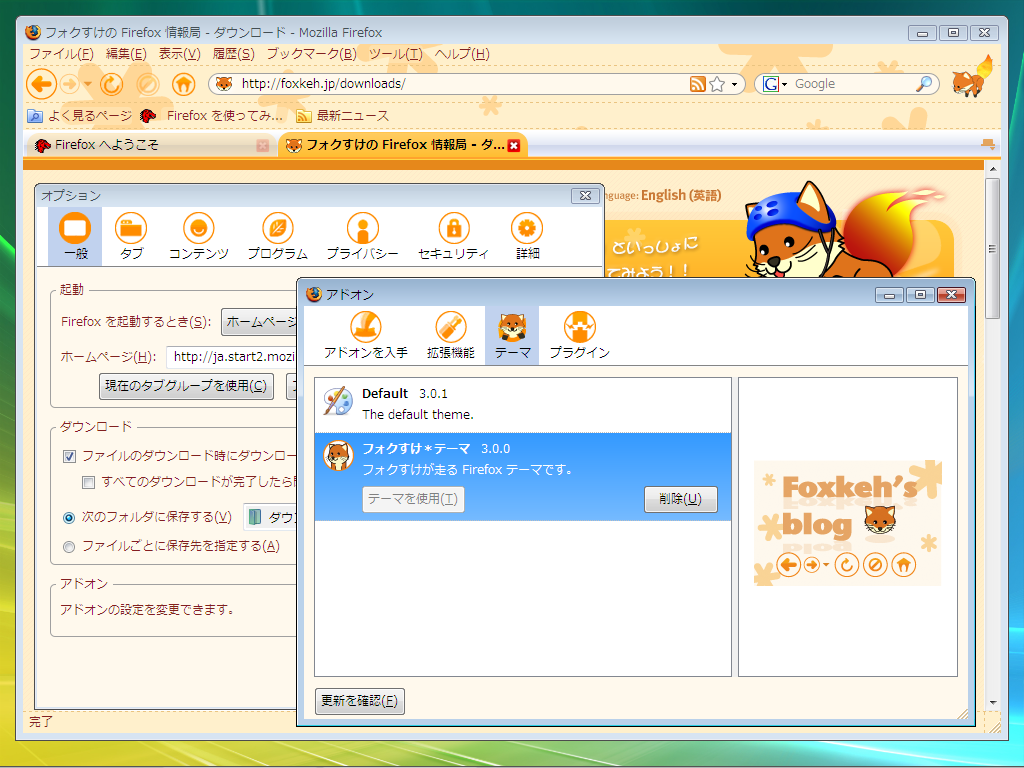Image resolution: width=1024 pixels, height=768 pixels.
Task: Open the ブックマーク menu
Action: click(x=312, y=54)
